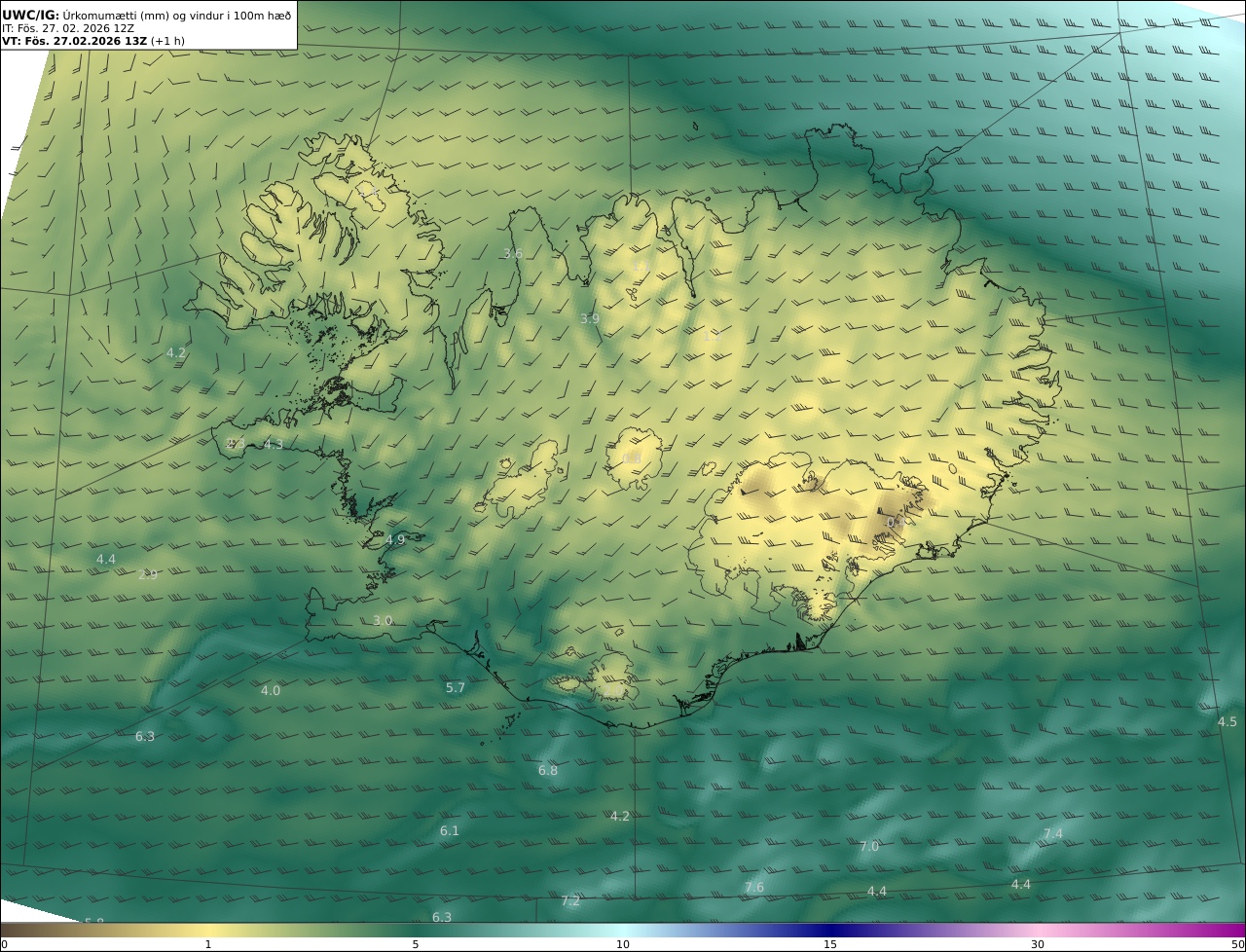Select the 6.8 value label offshore
This screenshot has width=1246, height=952.
[x=548, y=770]
